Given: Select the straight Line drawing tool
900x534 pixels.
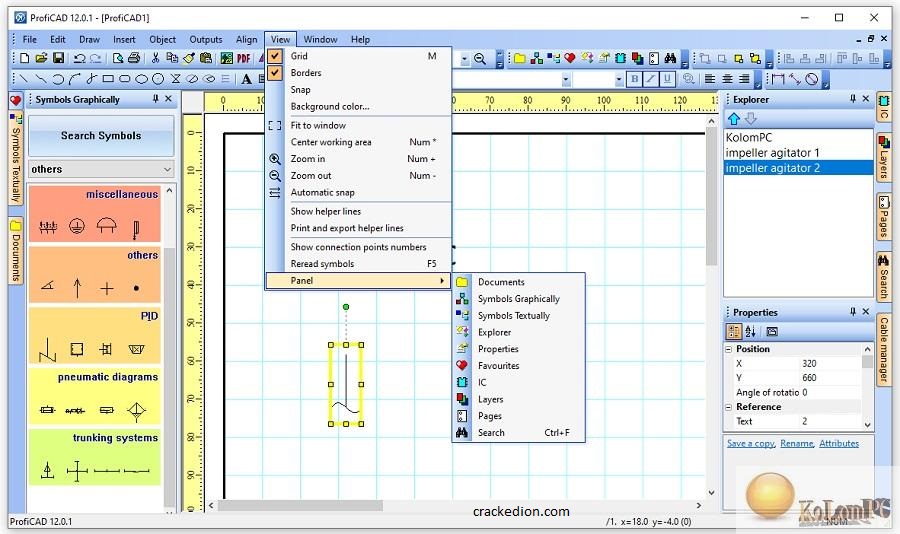Looking at the screenshot, I should point(23,79).
